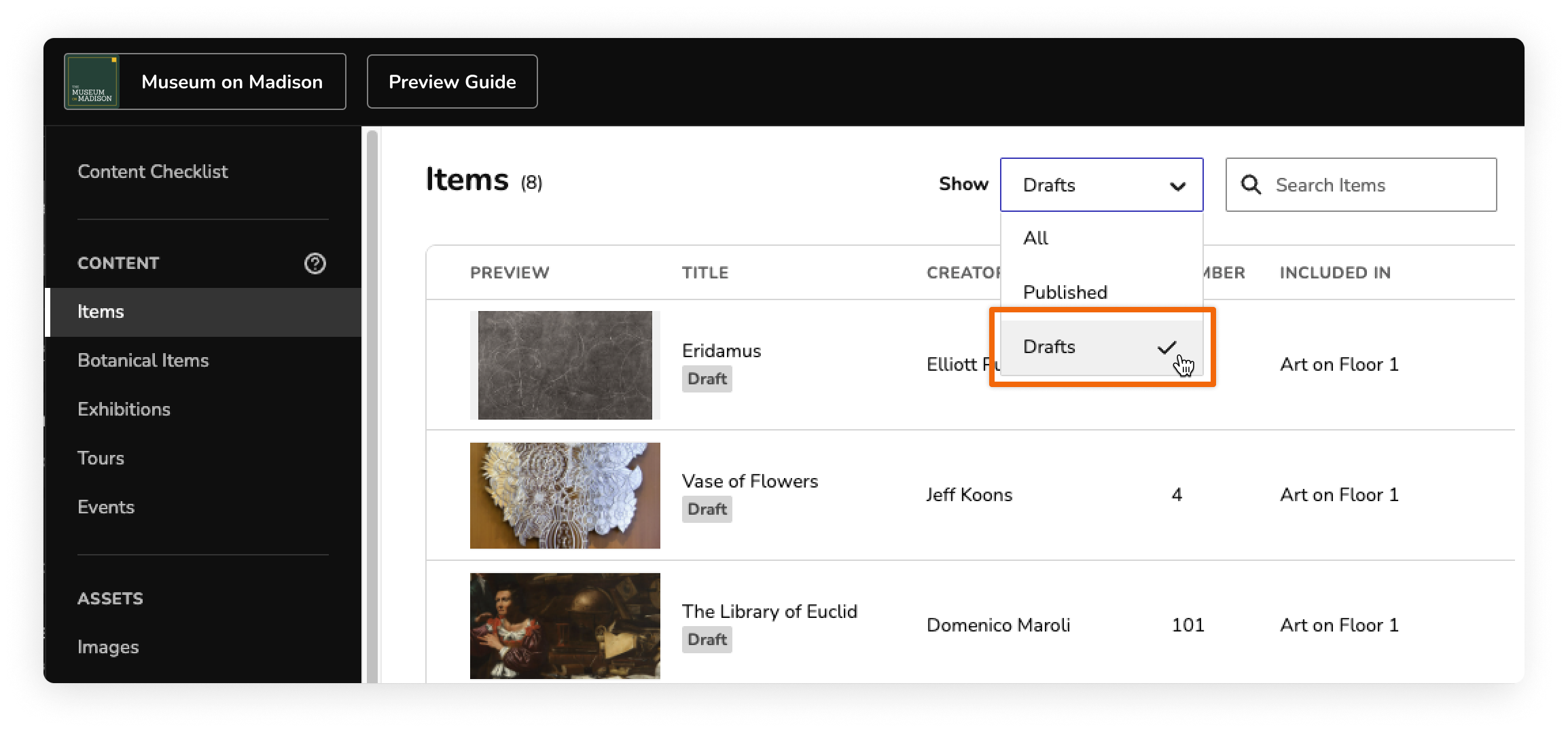Open the Events section
1568x732 pixels.
coord(106,507)
